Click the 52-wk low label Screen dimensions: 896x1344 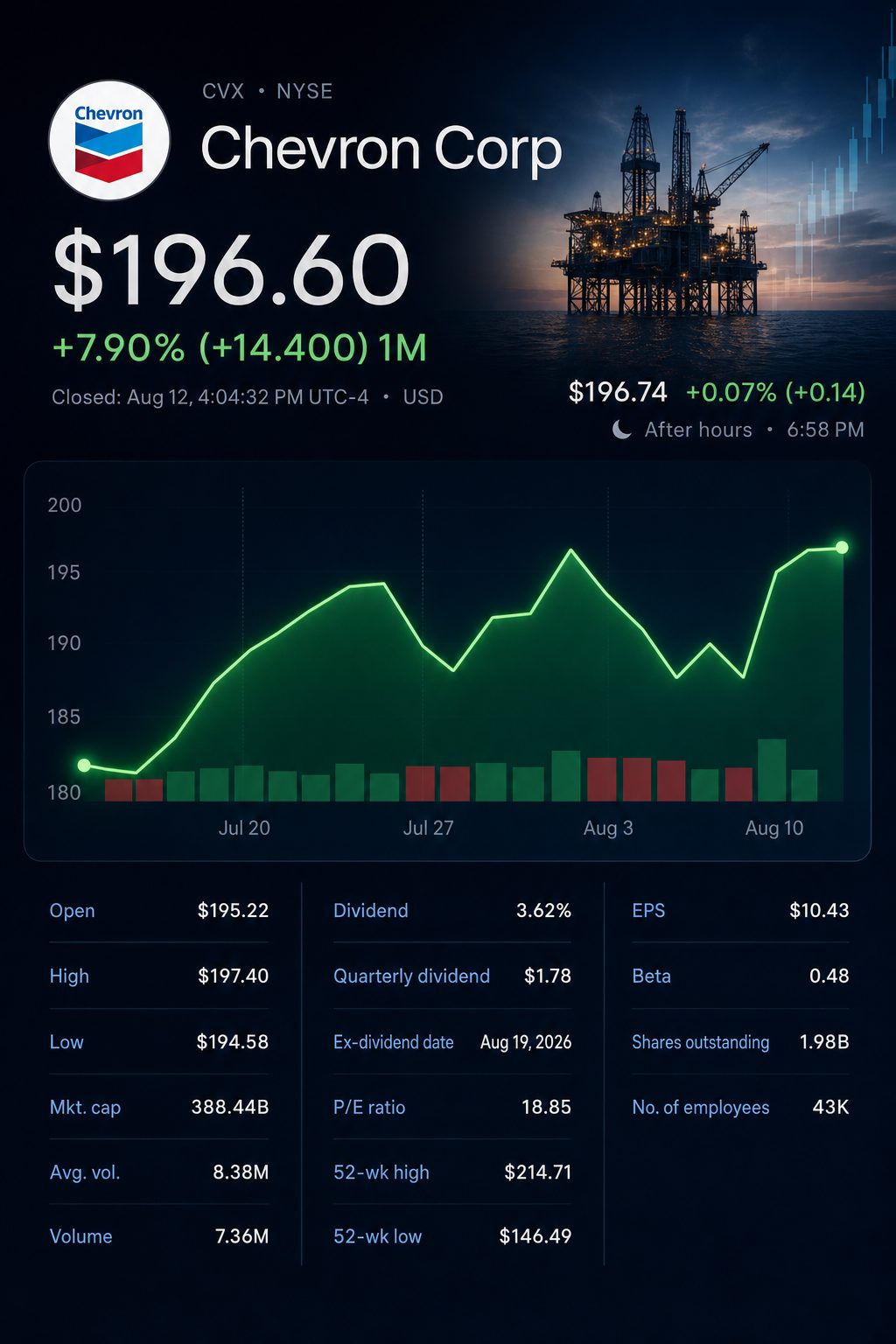coord(377,1236)
